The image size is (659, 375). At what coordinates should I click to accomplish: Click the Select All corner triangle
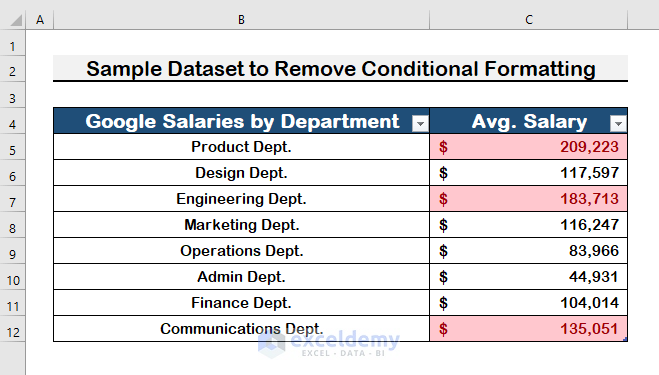pos(16,20)
